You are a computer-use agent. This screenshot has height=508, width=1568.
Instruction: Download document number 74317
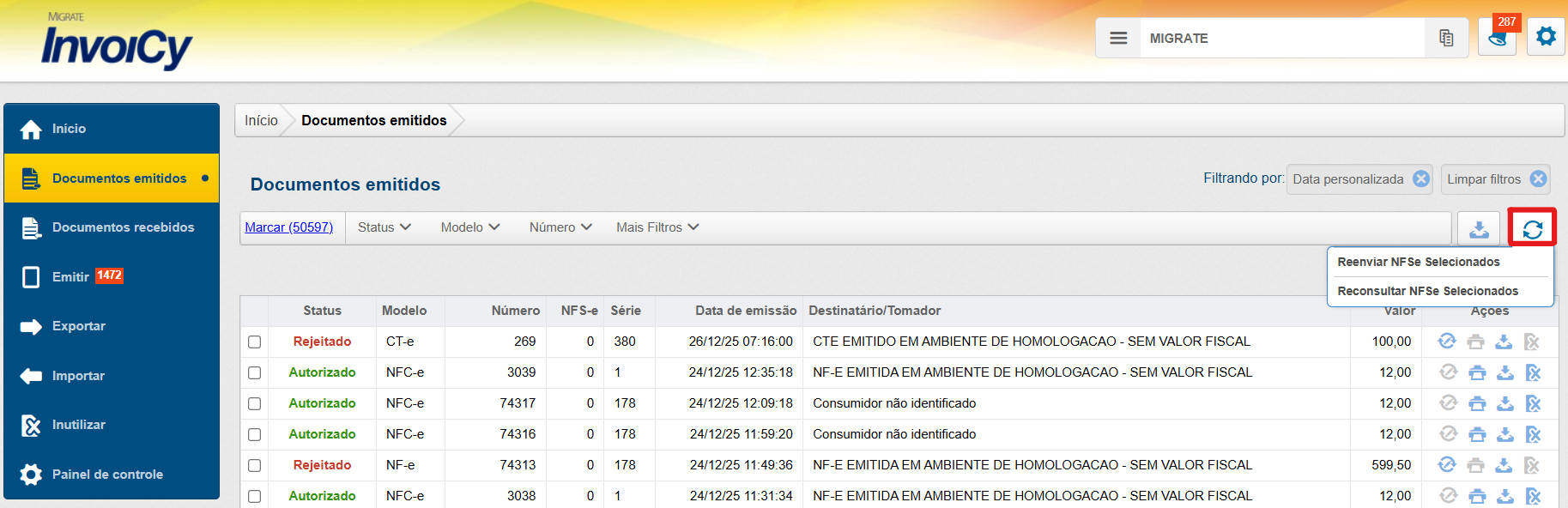(1504, 403)
